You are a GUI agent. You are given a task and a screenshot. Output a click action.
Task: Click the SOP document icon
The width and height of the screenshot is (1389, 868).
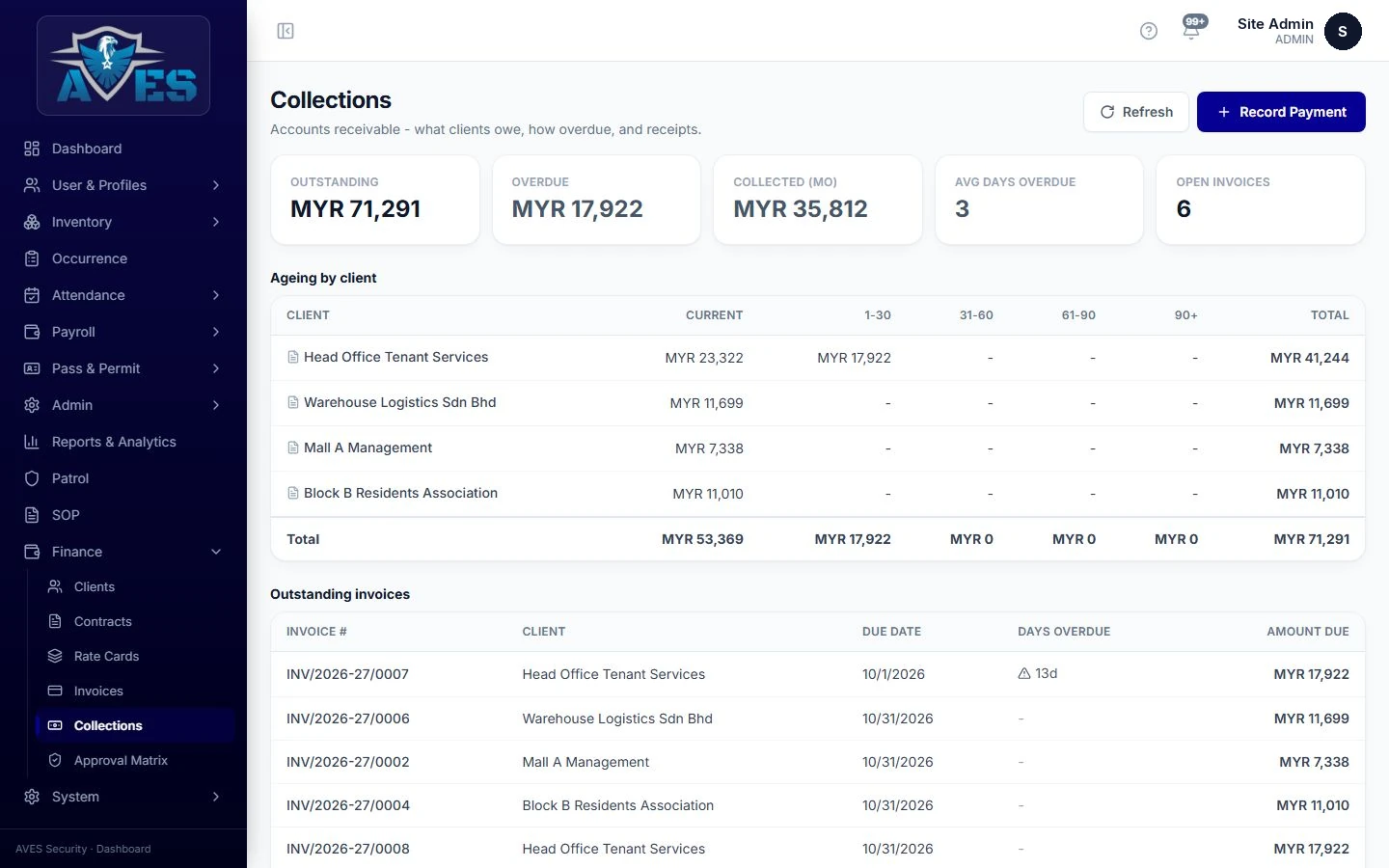click(x=32, y=515)
